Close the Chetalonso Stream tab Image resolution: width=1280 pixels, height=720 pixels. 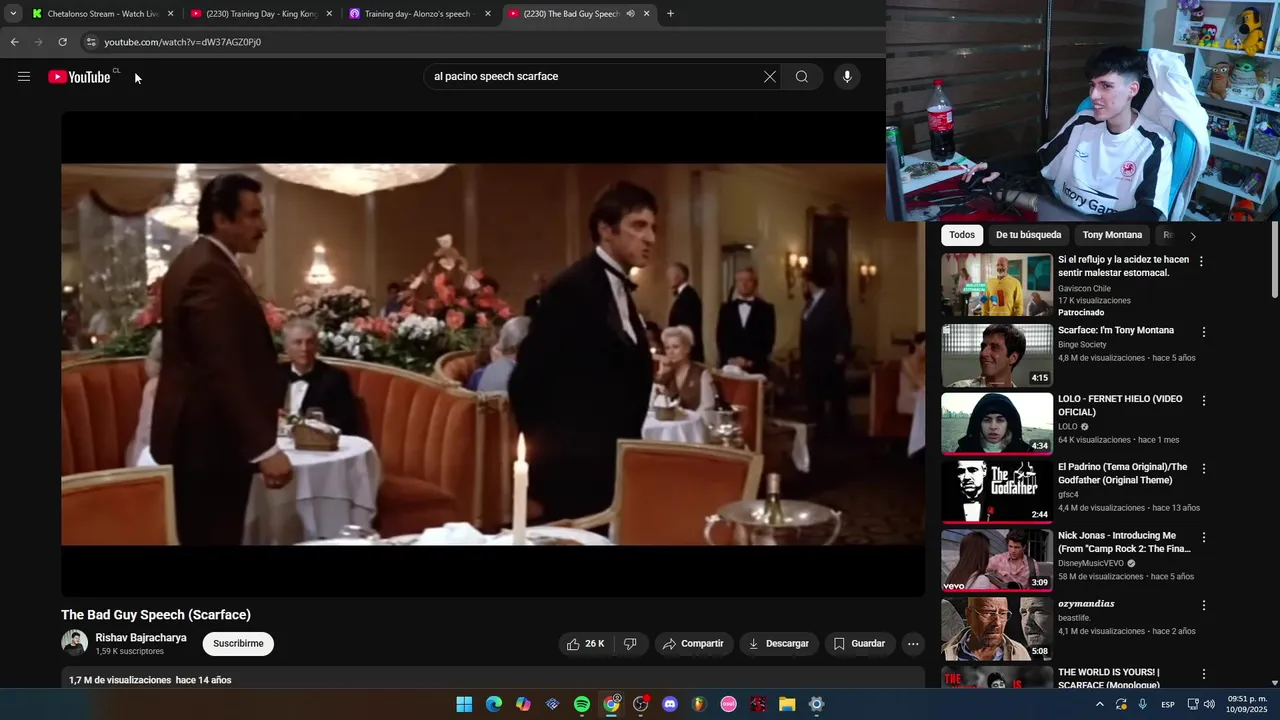(x=170, y=14)
